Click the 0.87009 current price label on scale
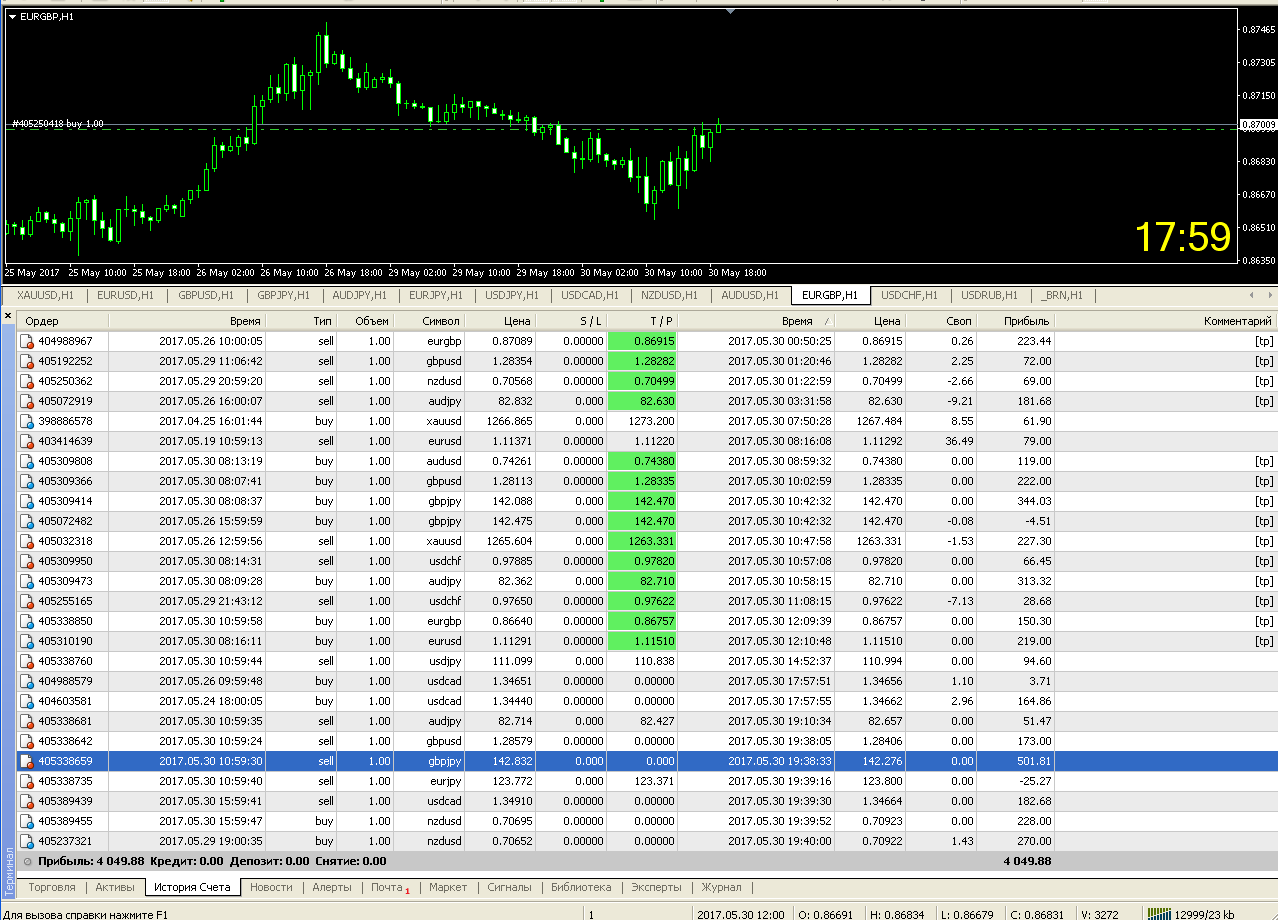The height and width of the screenshot is (920, 1286). 1258,125
